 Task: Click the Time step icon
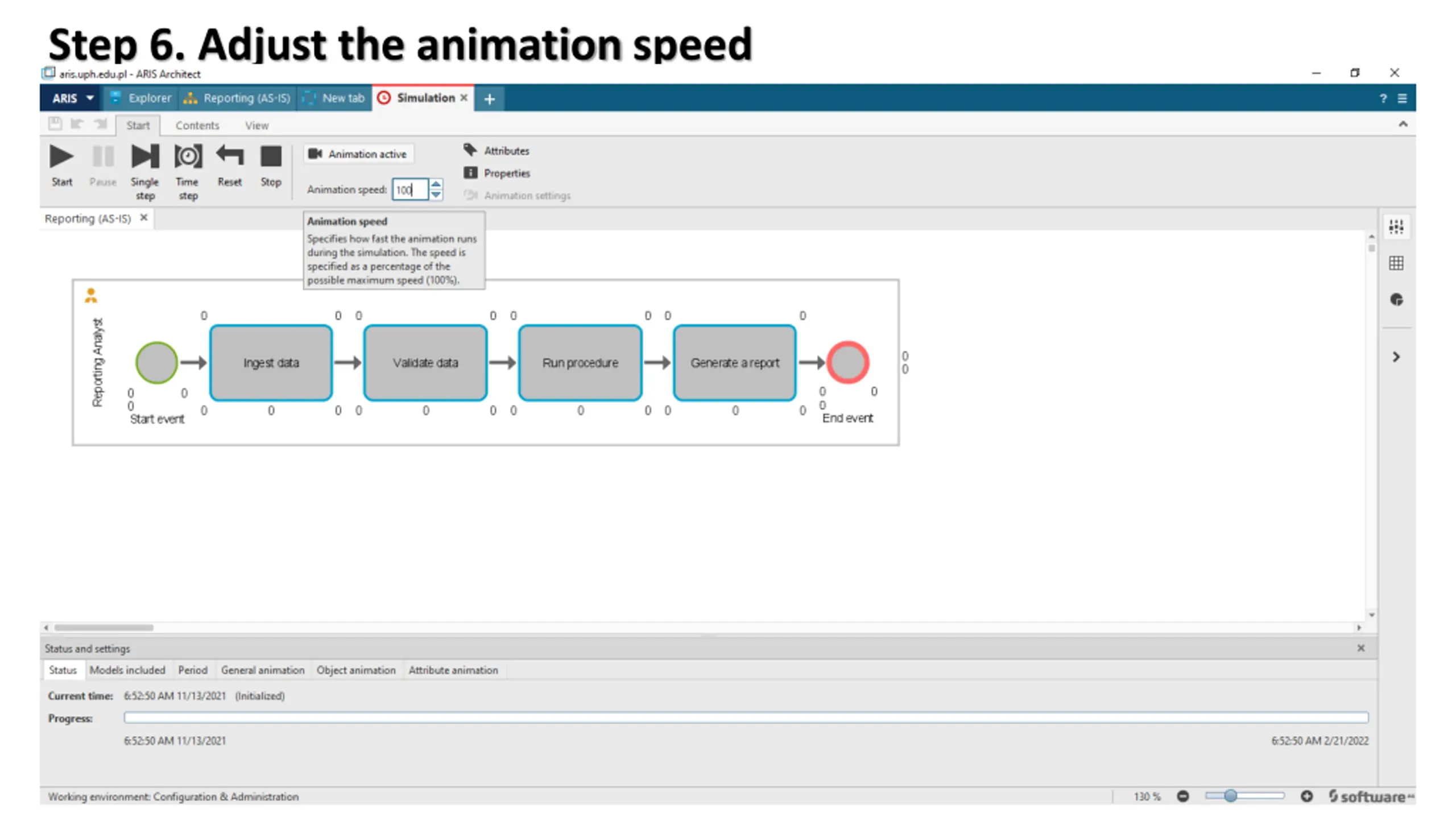coord(187,157)
